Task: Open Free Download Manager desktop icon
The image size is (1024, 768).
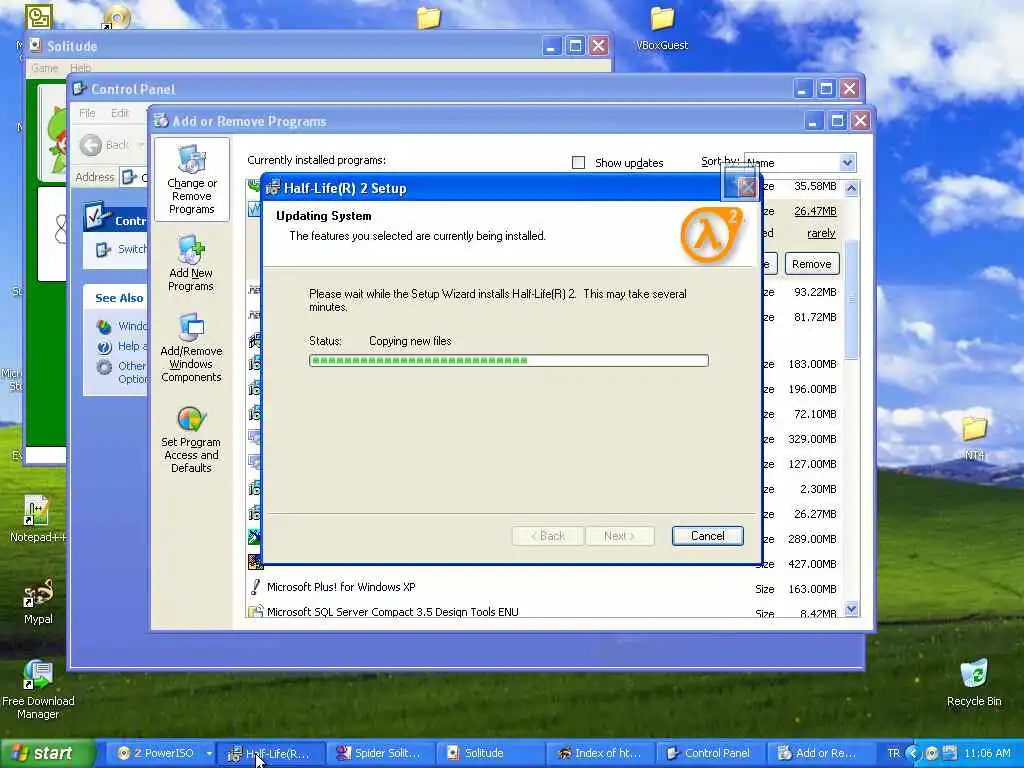Action: [38, 689]
